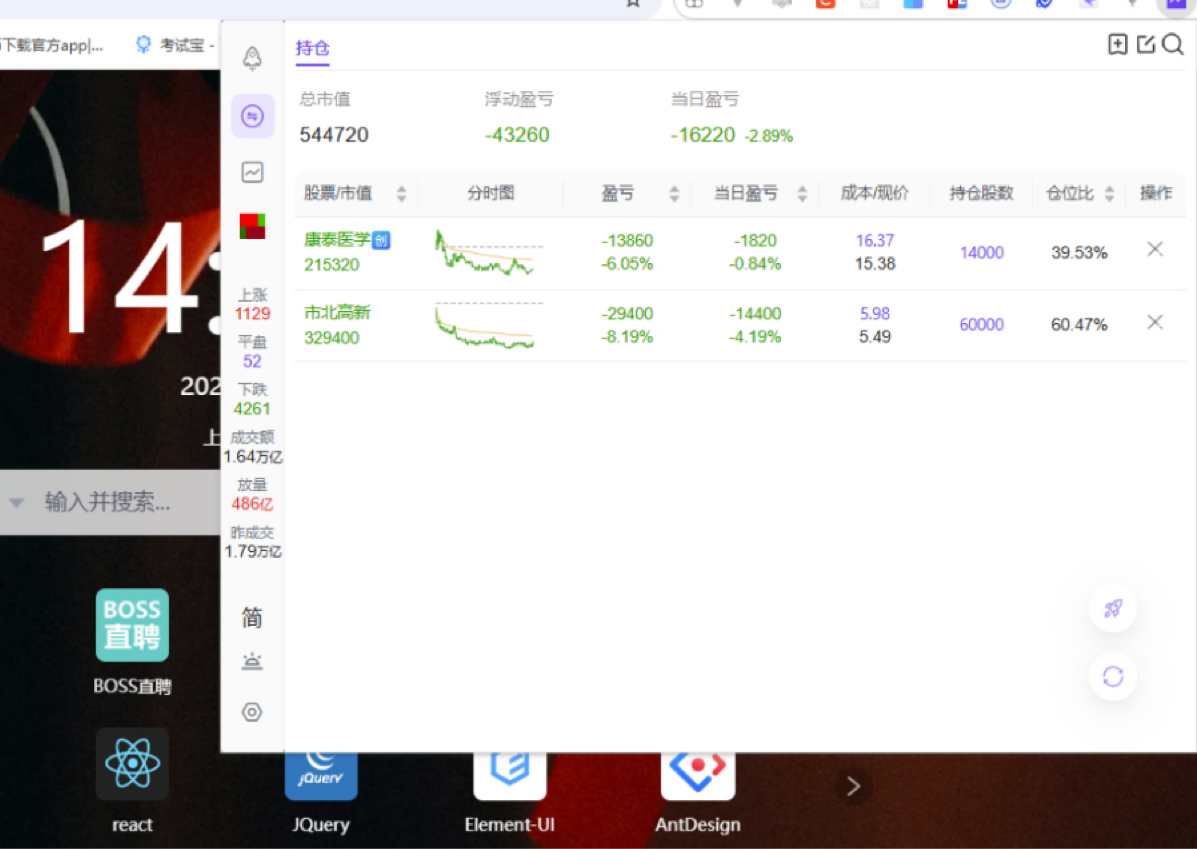Click share count 60000
1197x849 pixels.
[982, 324]
